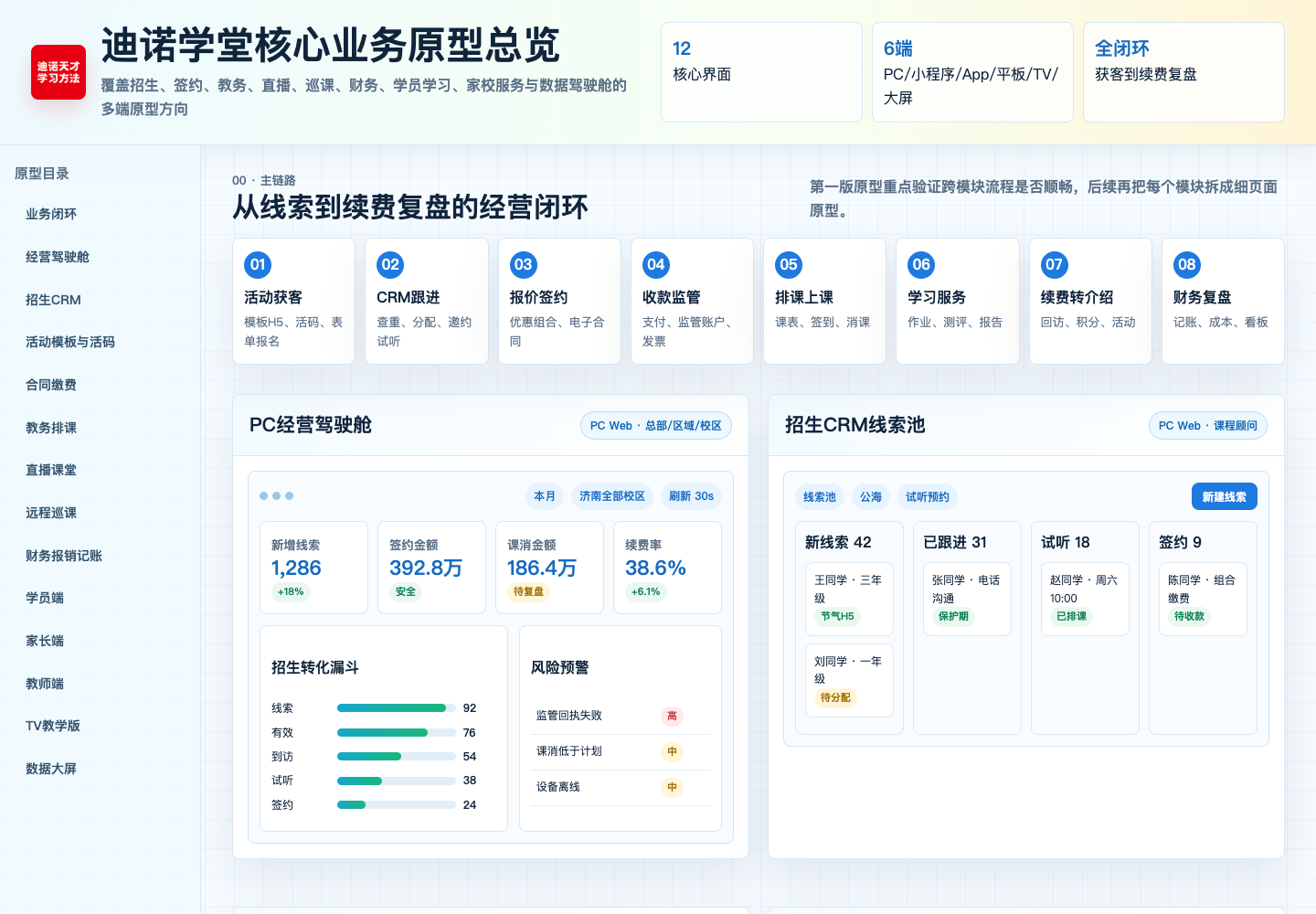
Task: Click the 济南全部校区 filter chip
Action: (x=612, y=496)
